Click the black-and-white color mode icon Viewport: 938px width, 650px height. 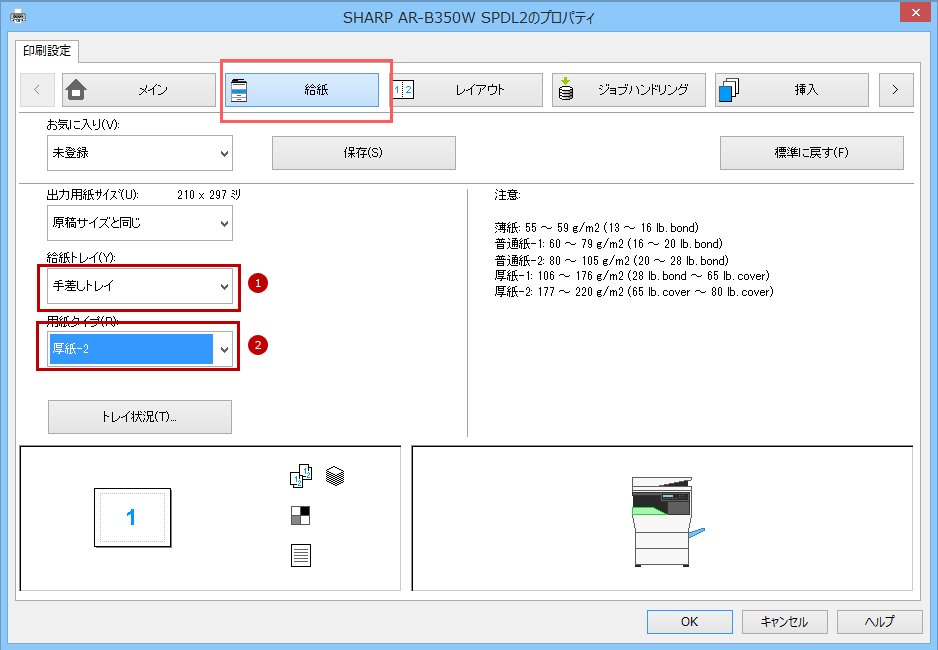point(300,515)
